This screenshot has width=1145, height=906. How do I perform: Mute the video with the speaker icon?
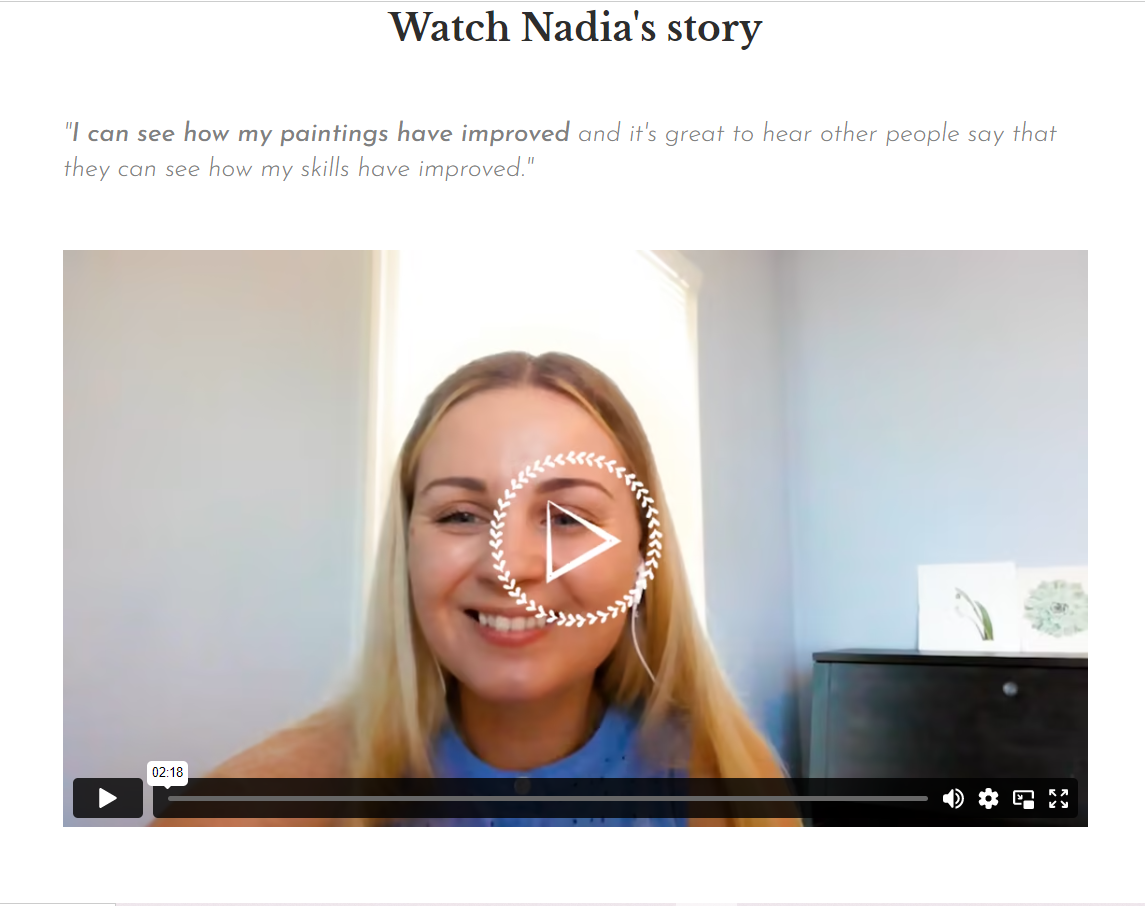click(x=952, y=799)
